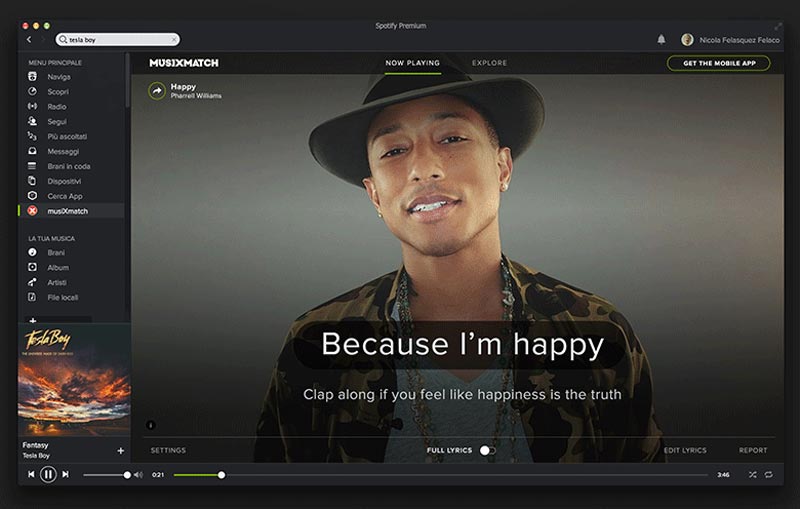Click Edit Lyrics link
The image size is (800, 509).
tap(685, 450)
